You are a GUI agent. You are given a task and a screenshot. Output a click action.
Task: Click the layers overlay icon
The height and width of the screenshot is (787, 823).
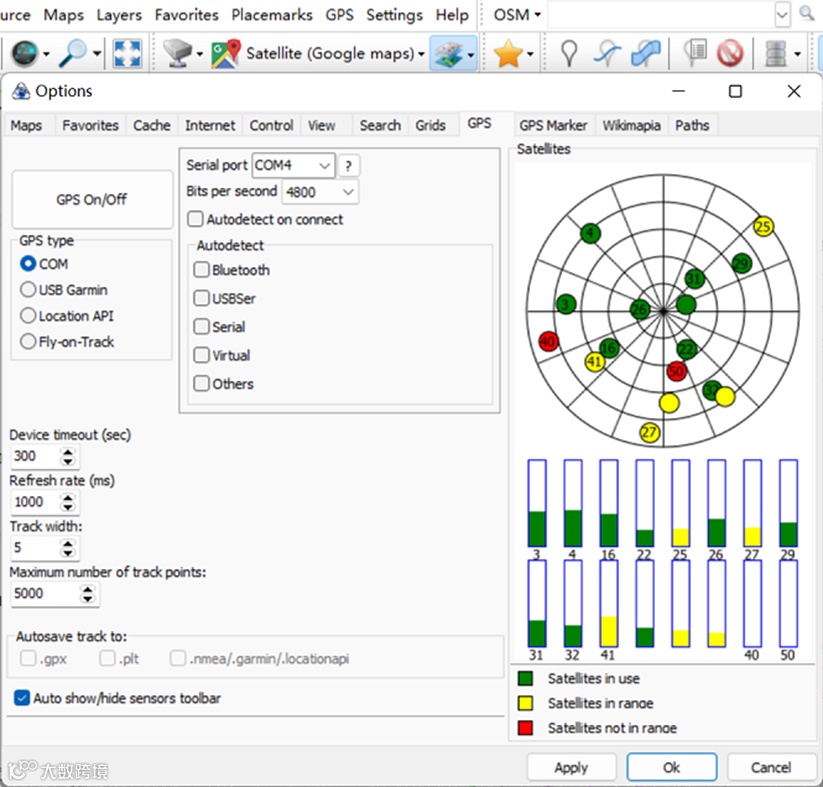pyautogui.click(x=448, y=53)
